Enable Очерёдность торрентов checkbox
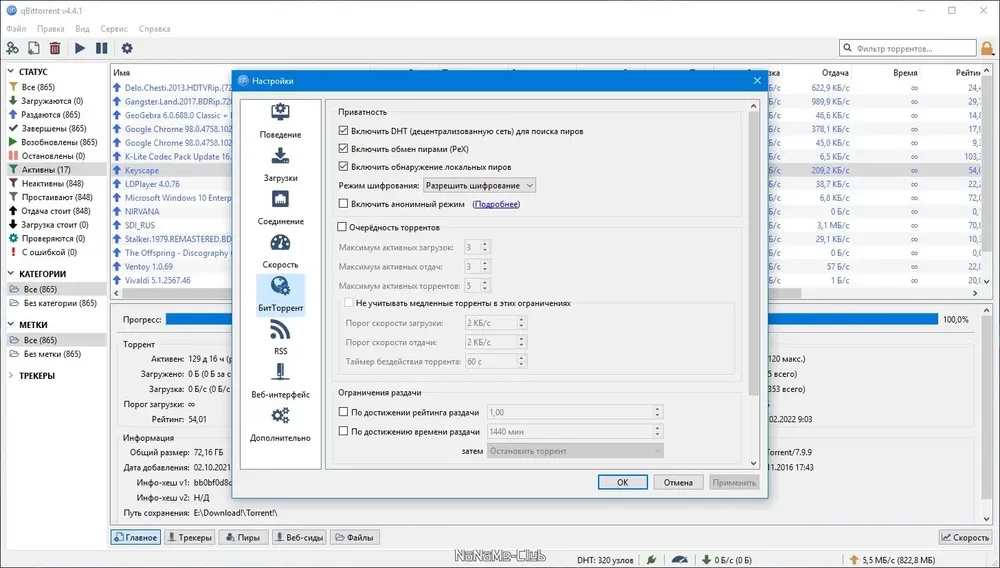This screenshot has width=1000, height=568. 342,227
